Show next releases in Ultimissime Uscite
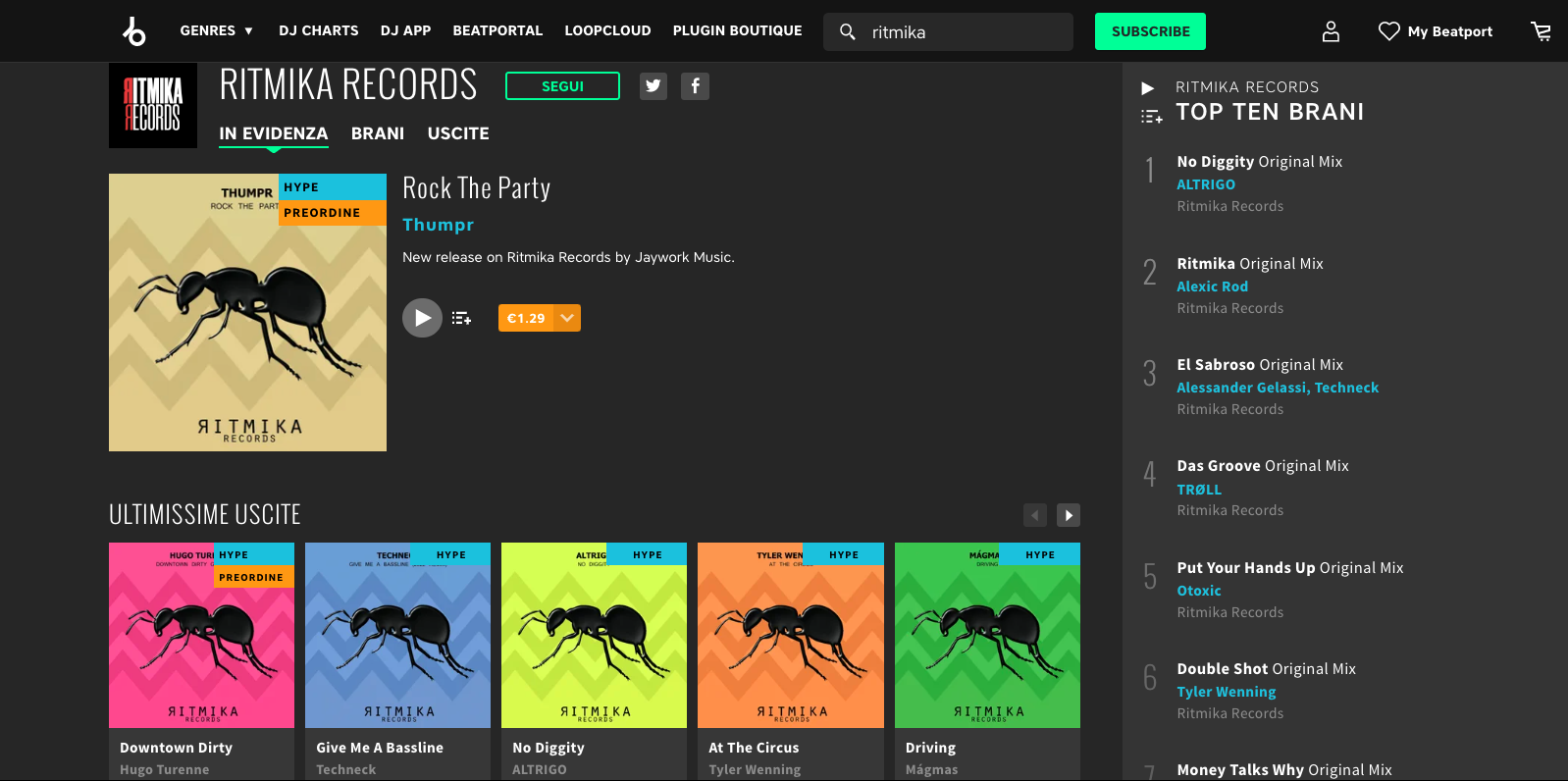Viewport: 1568px width, 781px height. click(x=1069, y=515)
